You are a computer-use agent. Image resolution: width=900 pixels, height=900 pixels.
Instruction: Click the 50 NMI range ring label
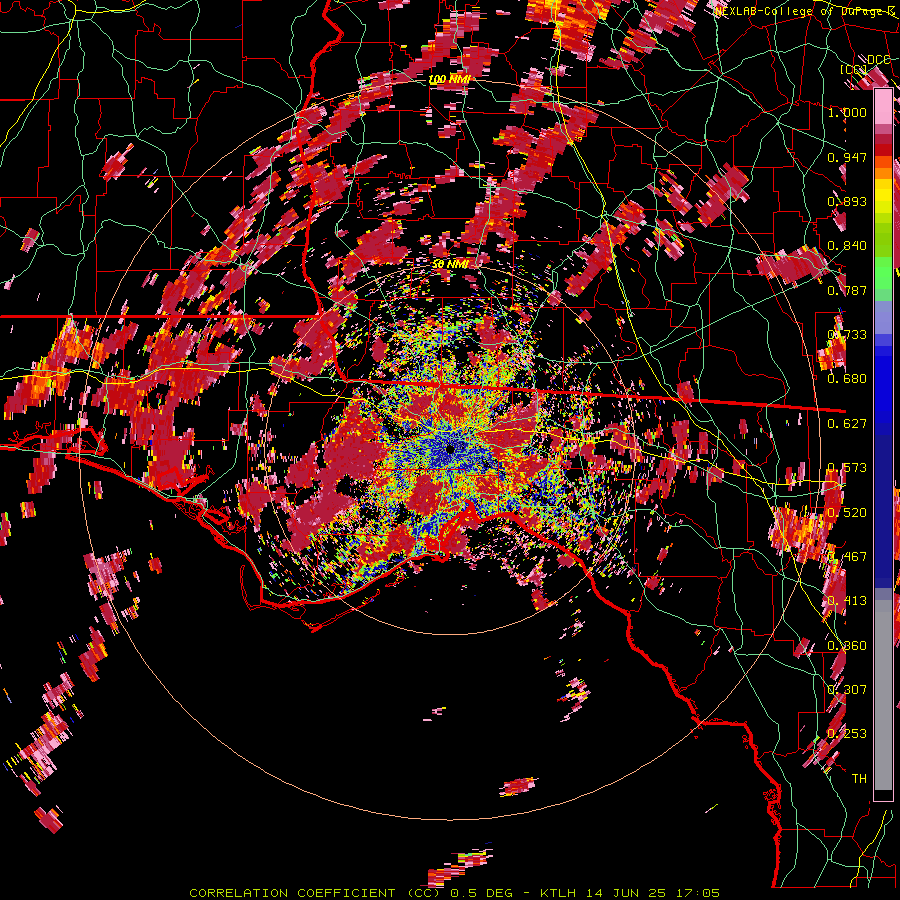(x=450, y=264)
